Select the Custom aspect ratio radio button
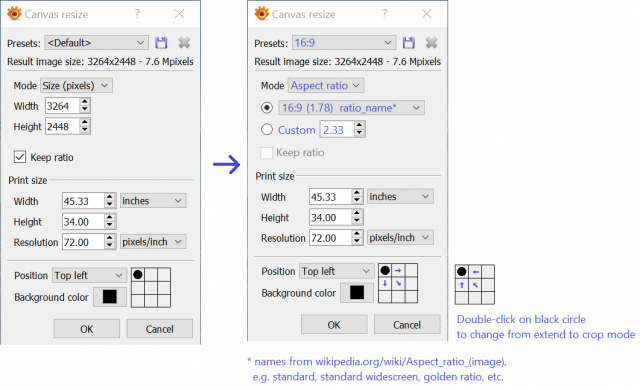Viewport: 640px width, 390px height. click(267, 130)
